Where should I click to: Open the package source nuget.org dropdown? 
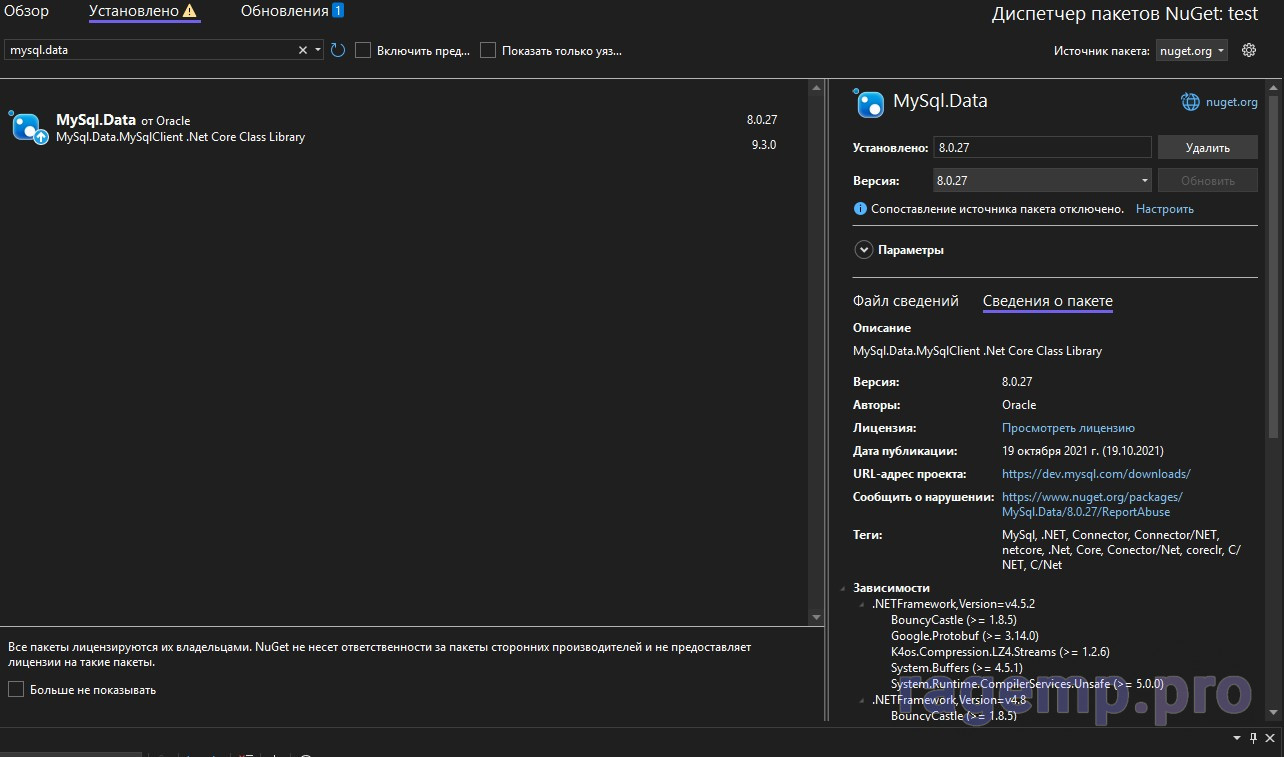1192,51
